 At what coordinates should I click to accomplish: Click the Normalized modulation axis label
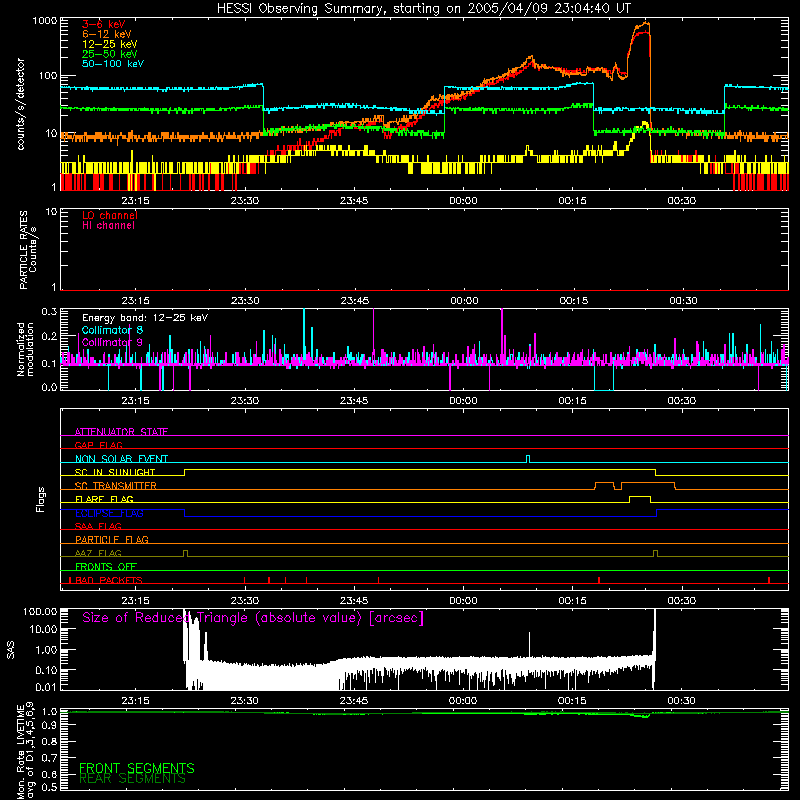25,349
